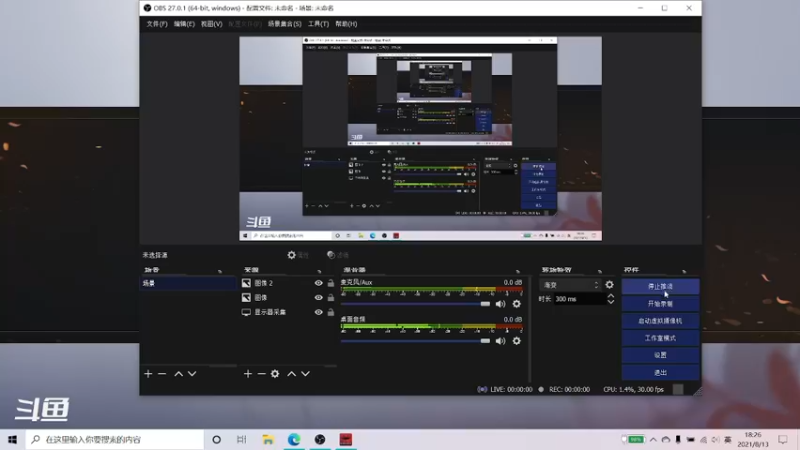Add a new scene with plus icon

coord(148,374)
